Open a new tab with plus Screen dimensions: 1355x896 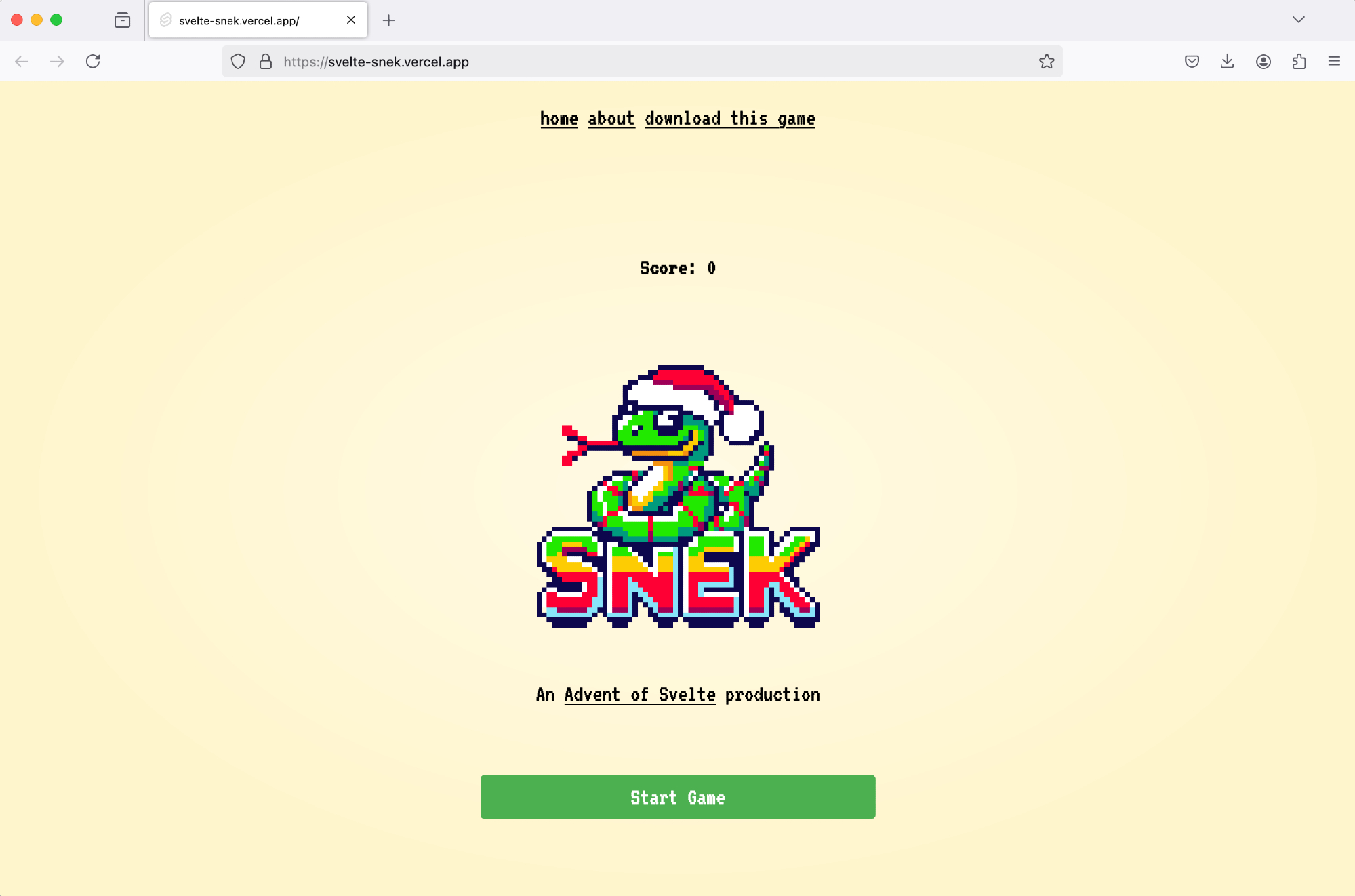click(x=388, y=20)
